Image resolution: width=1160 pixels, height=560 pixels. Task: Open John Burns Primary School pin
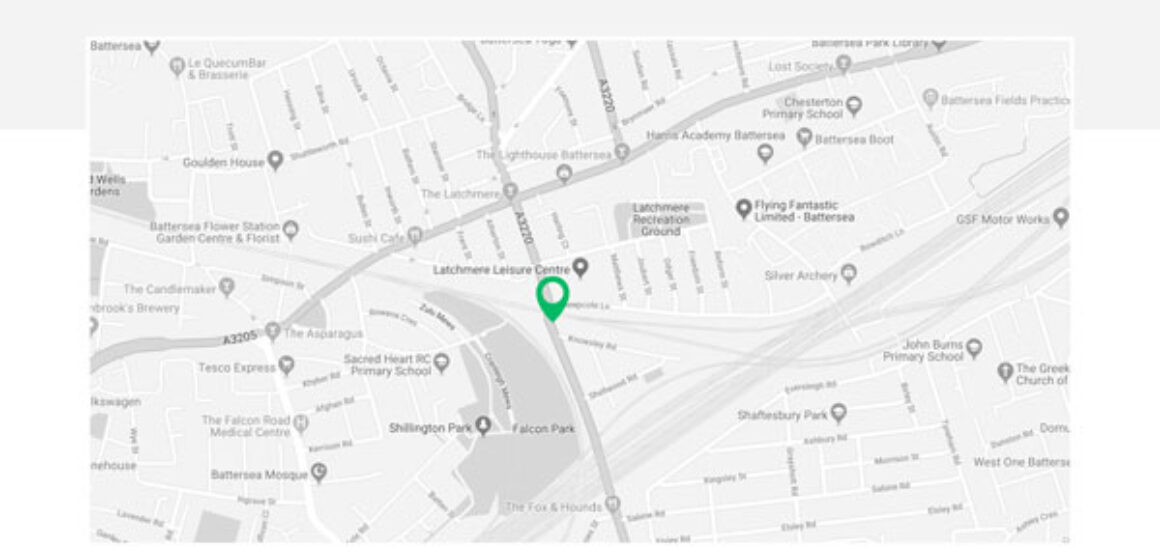click(974, 348)
